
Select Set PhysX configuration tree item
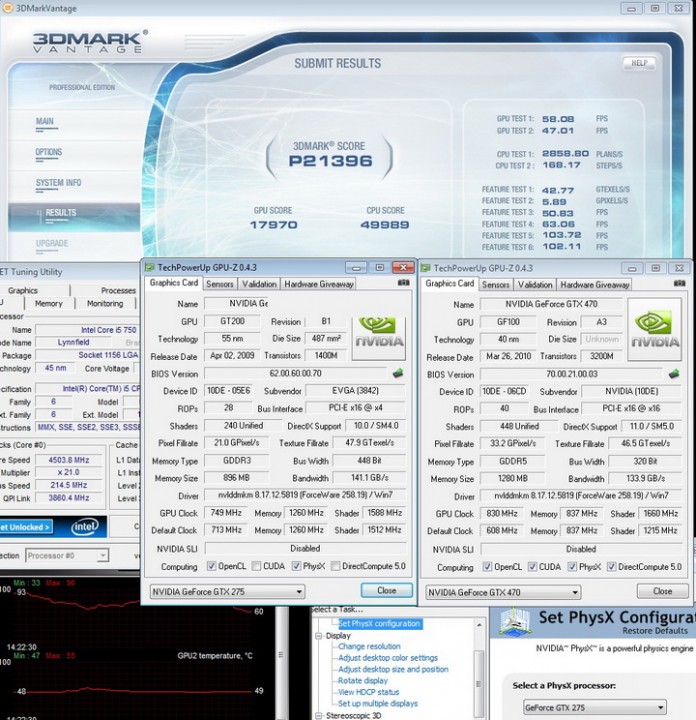[x=379, y=624]
